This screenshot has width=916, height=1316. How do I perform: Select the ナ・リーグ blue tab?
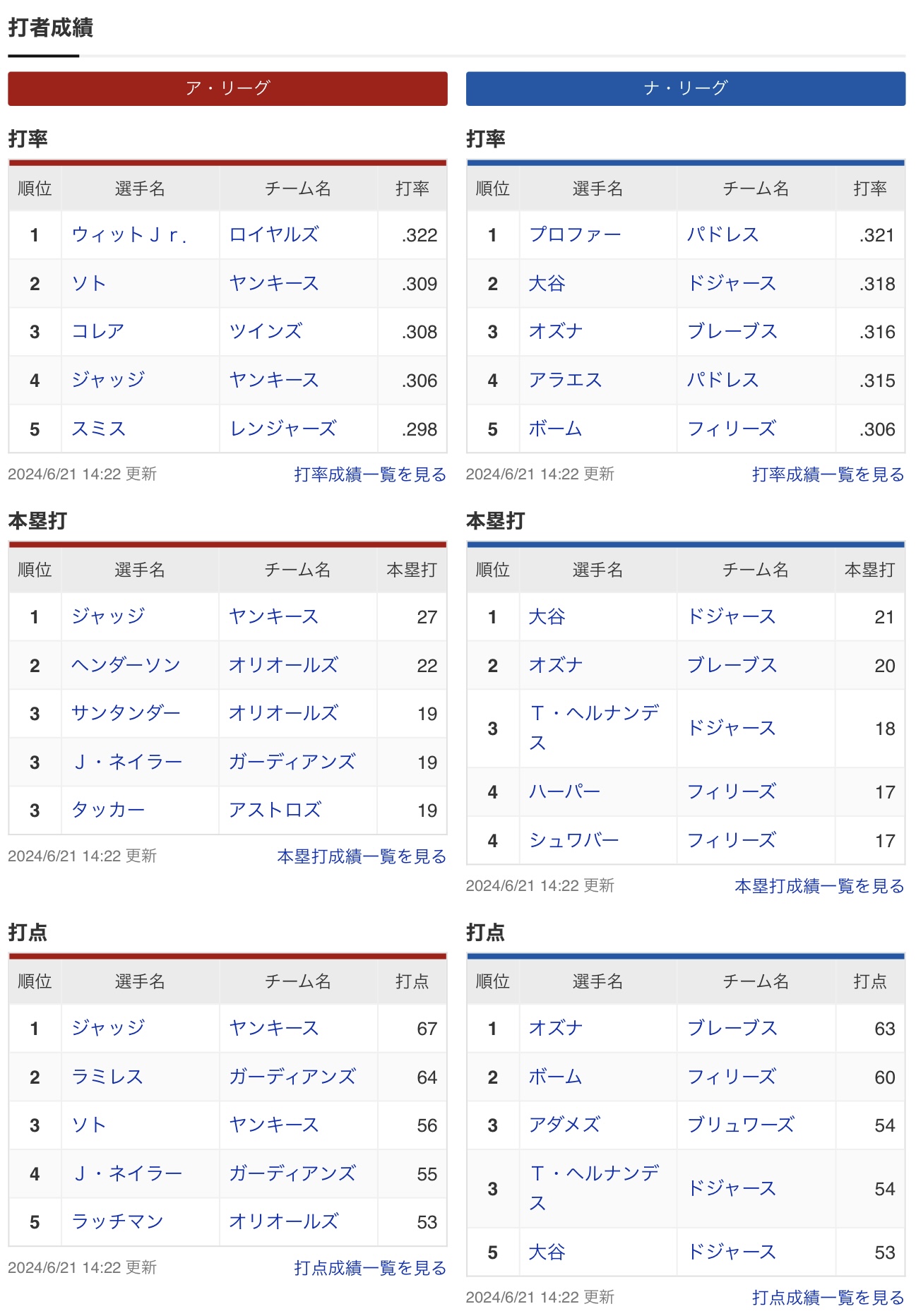pyautogui.click(x=686, y=88)
